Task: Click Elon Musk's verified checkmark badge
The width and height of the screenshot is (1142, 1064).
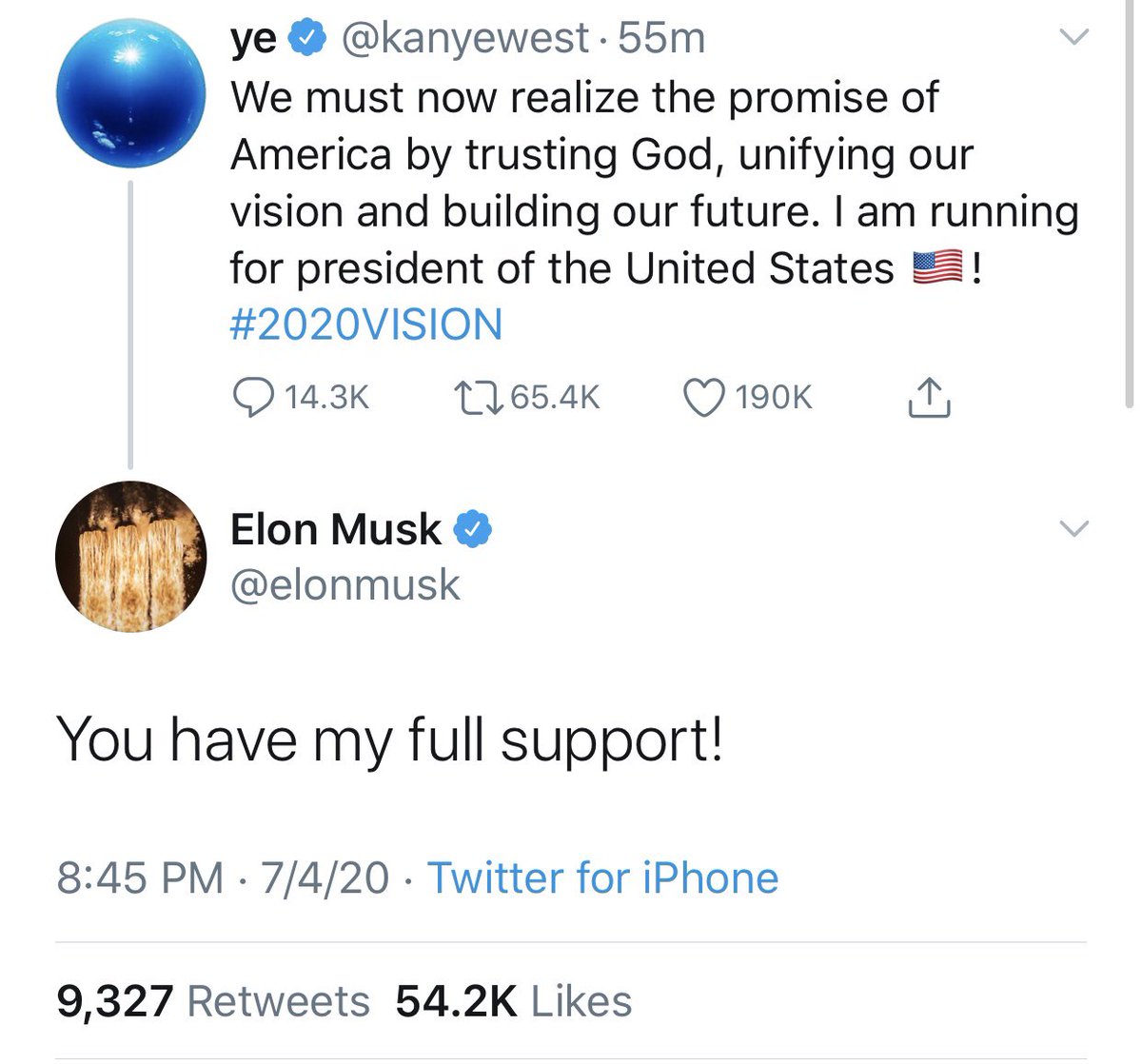Action: [x=473, y=529]
